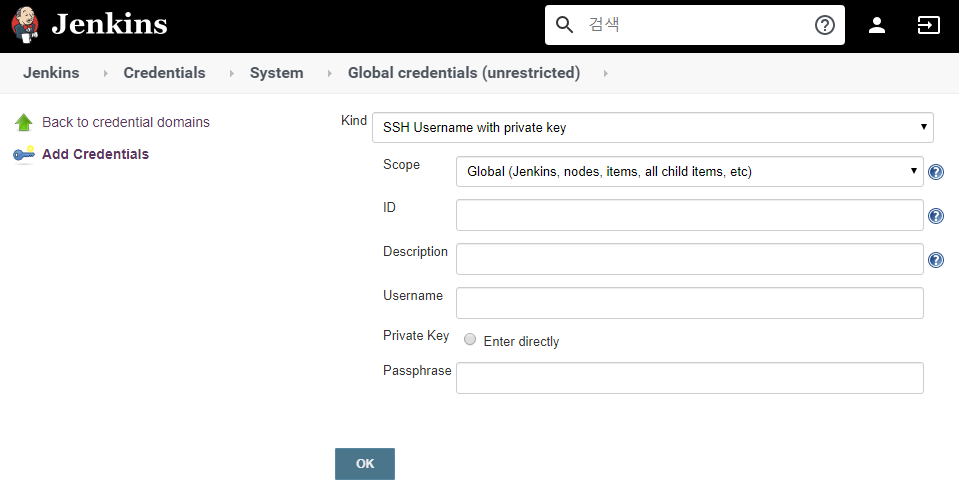Click the key icon beside Add Credentials
Screen dimensions: 959x490
tap(24, 155)
